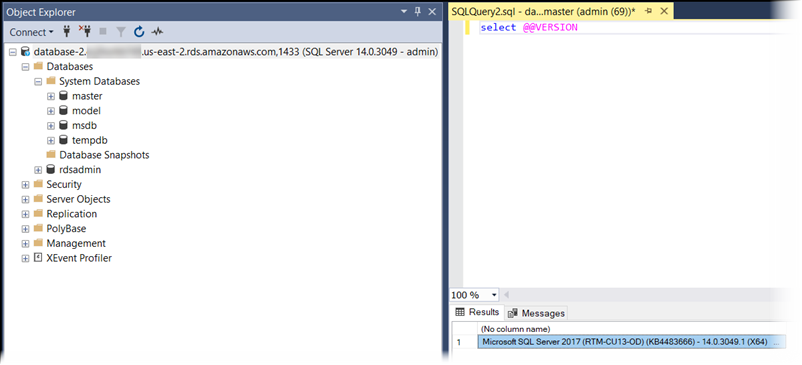Close the SQLQuery2.sql tab
Viewport: 802px width, 365px height.
pos(664,11)
